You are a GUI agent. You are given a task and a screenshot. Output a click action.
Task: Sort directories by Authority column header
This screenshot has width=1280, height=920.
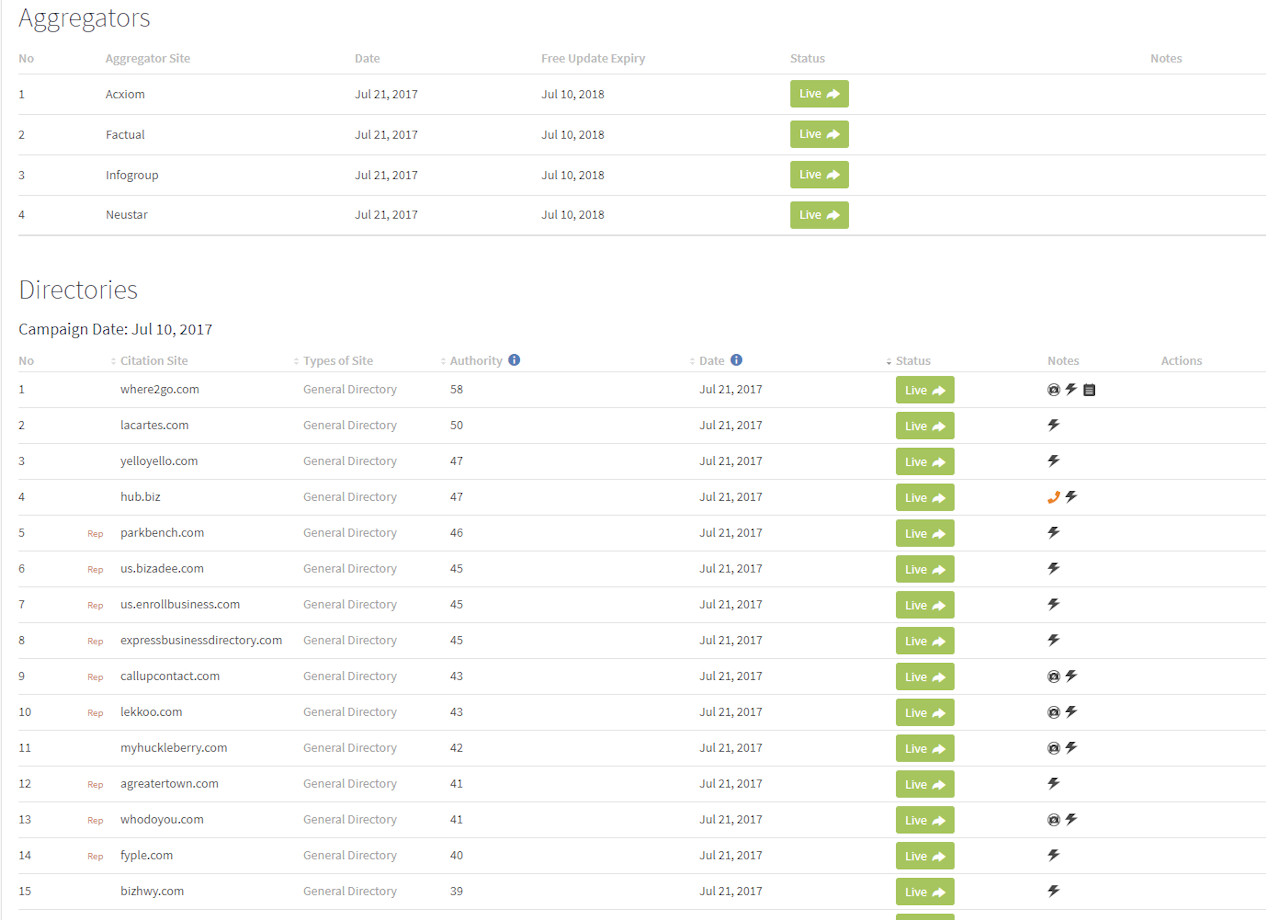pyautogui.click(x=470, y=361)
